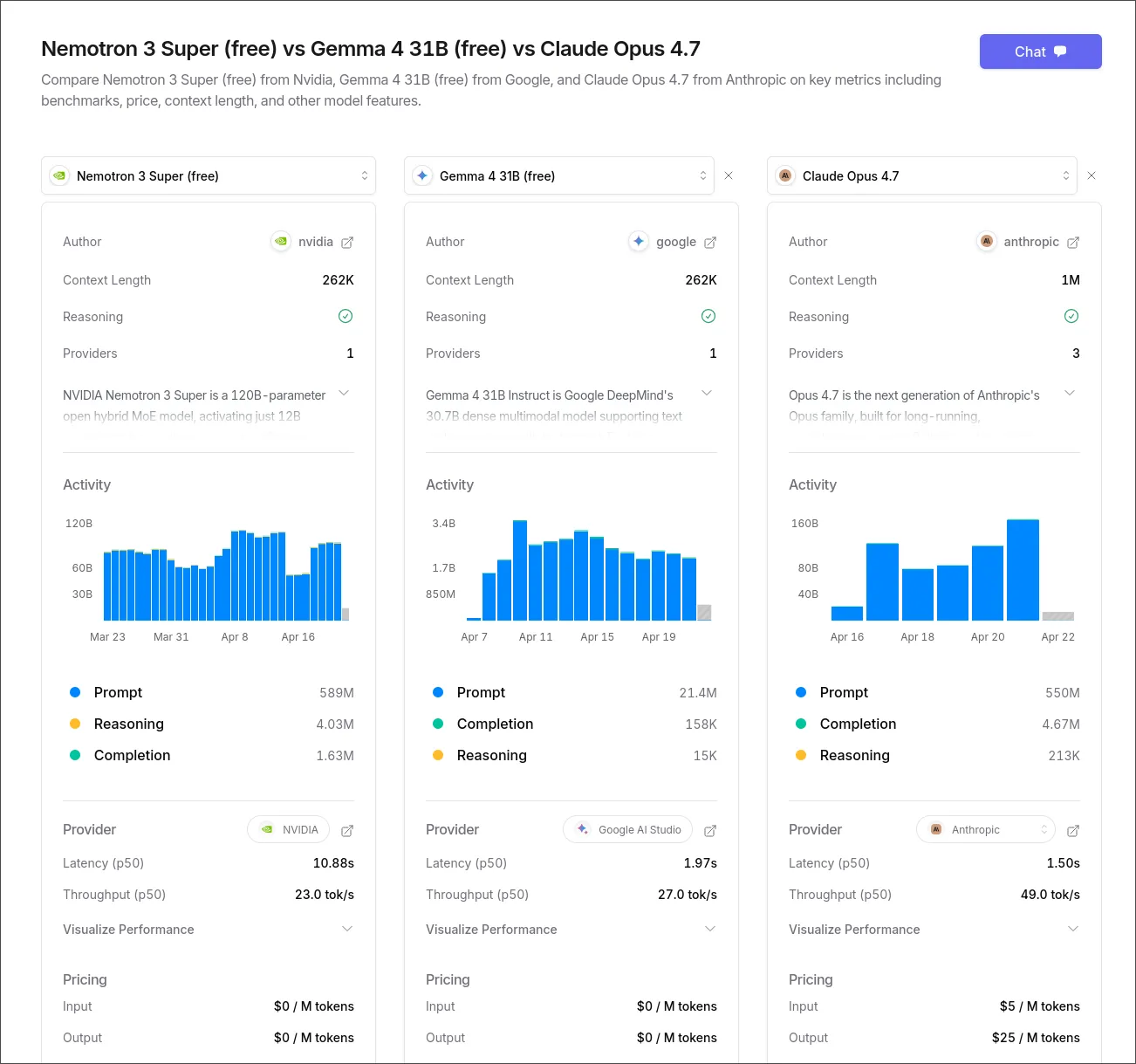The height and width of the screenshot is (1064, 1136).
Task: Open anthropic author external link icon
Action: (x=1073, y=243)
